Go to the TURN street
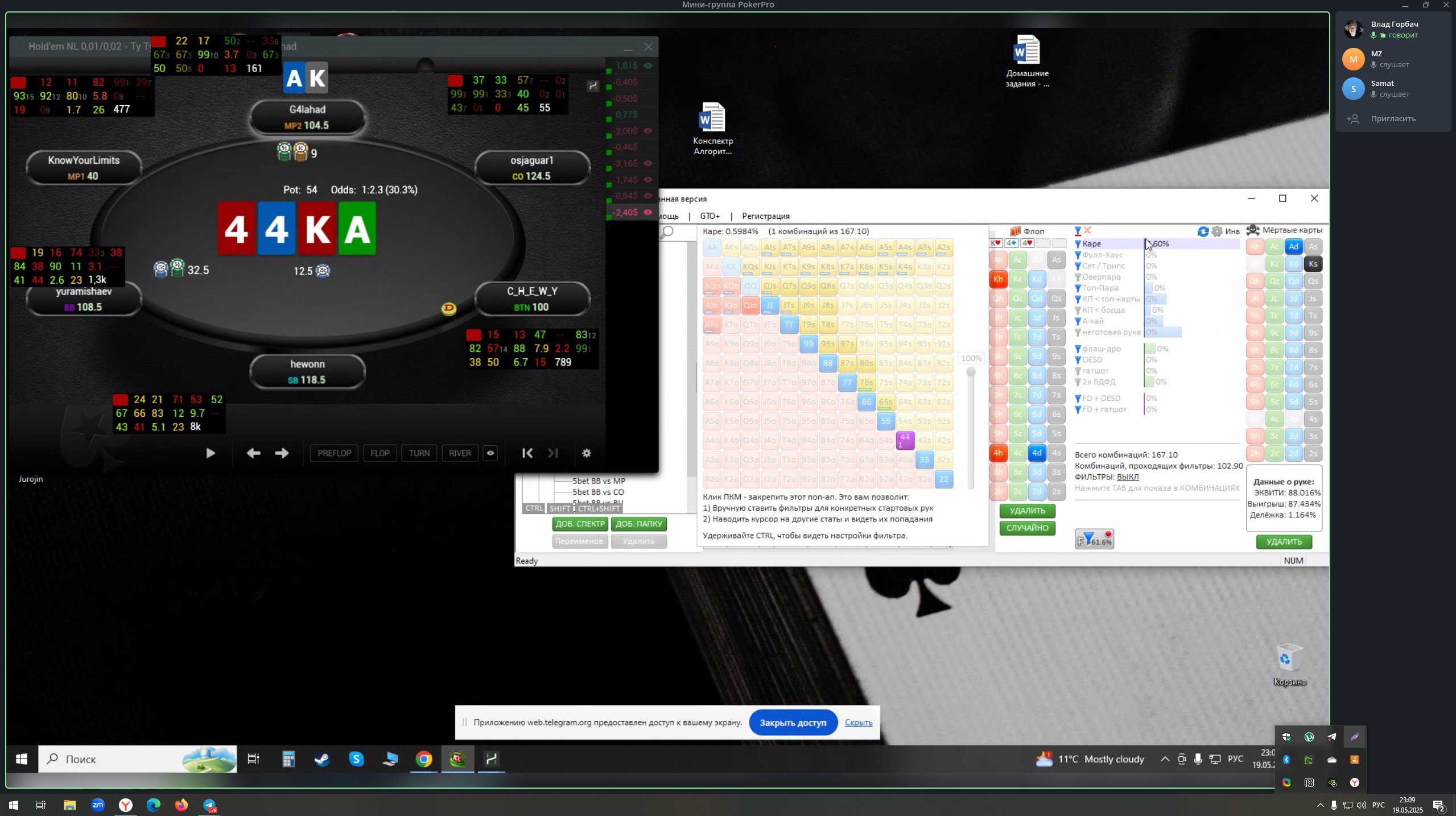The image size is (1456, 816). [419, 453]
